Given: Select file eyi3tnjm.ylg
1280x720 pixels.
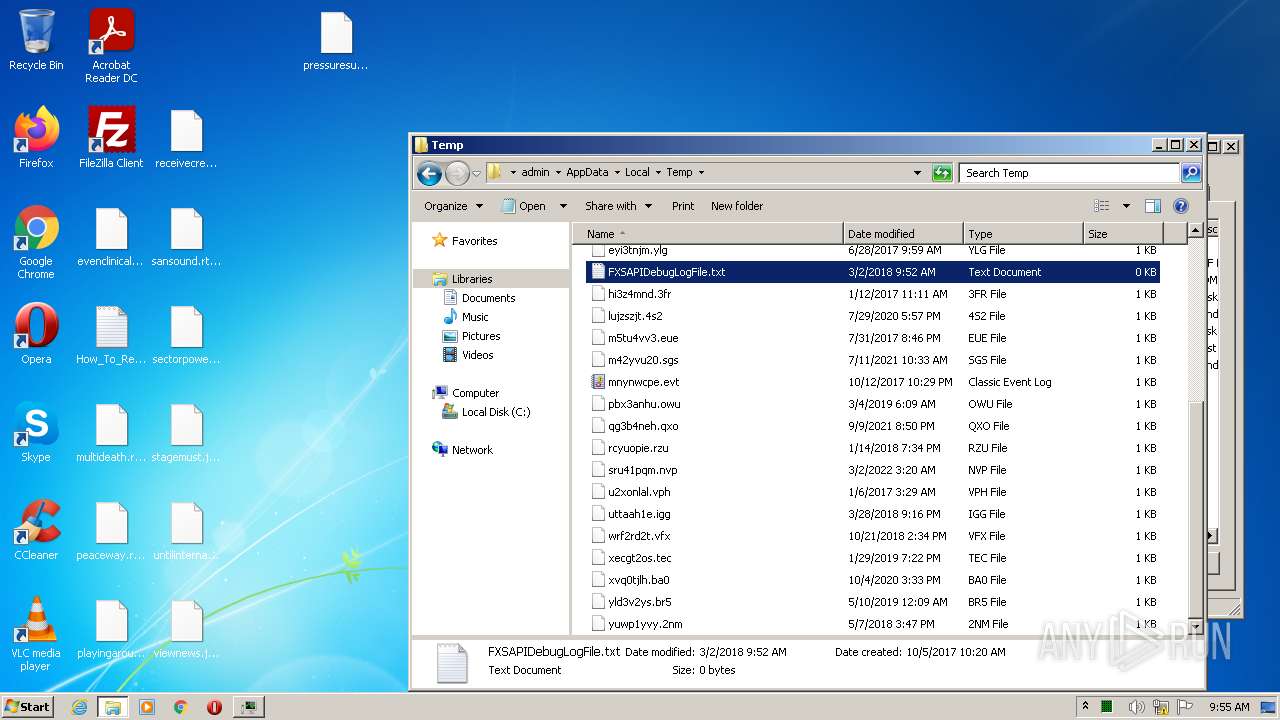Looking at the screenshot, I should click(x=872, y=250).
